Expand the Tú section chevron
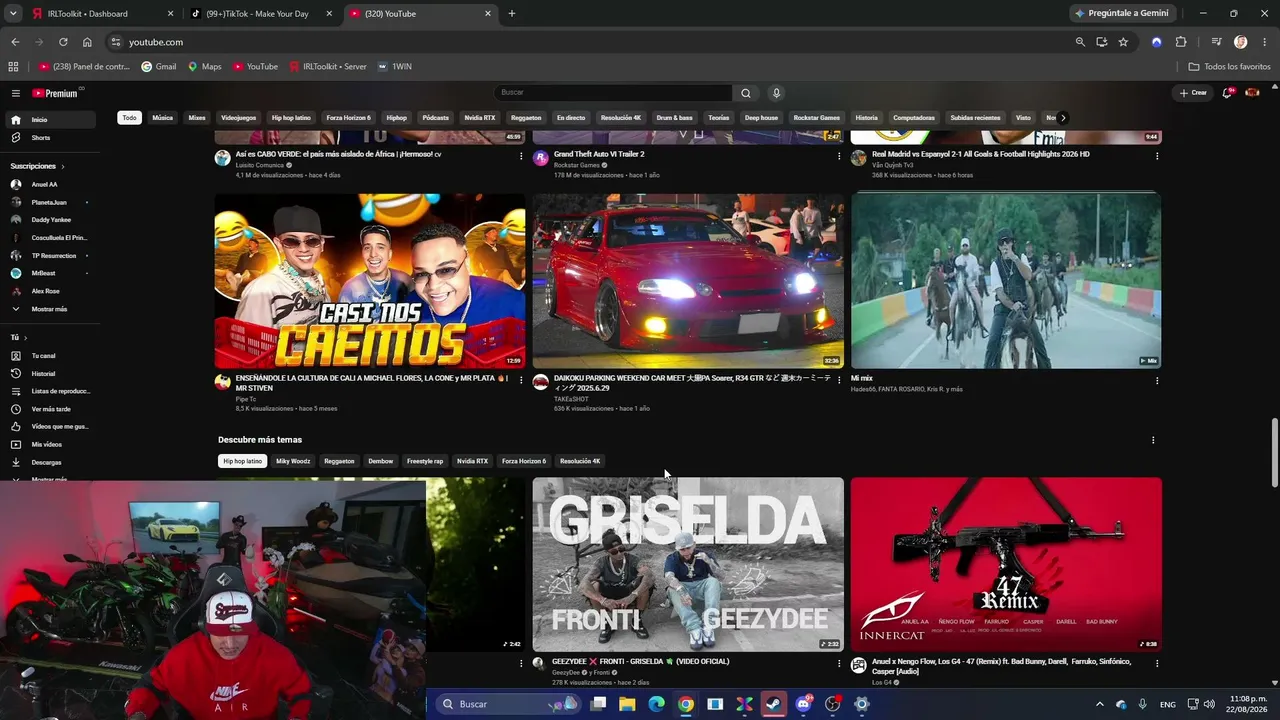The image size is (1280, 720). pyautogui.click(x=27, y=338)
